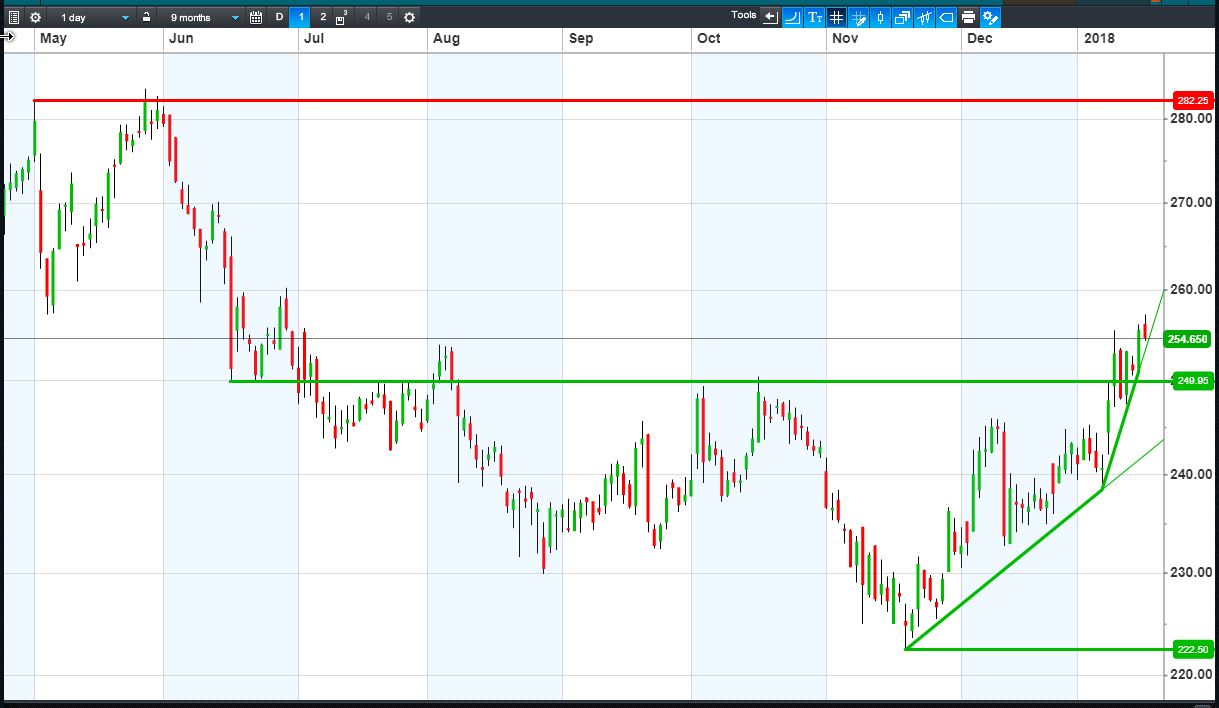This screenshot has width=1219, height=708.
Task: Print the chart
Action: pos(968,17)
